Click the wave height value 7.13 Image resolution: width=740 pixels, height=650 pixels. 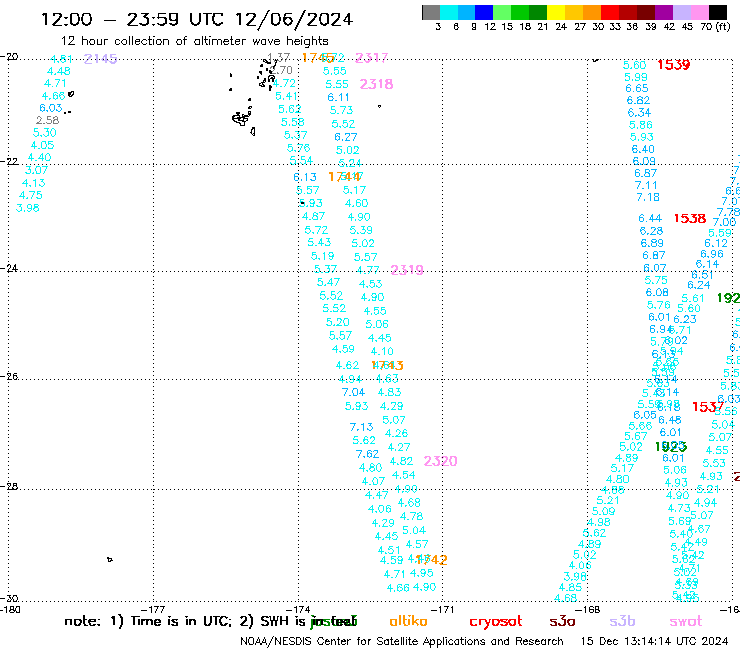pos(362,427)
